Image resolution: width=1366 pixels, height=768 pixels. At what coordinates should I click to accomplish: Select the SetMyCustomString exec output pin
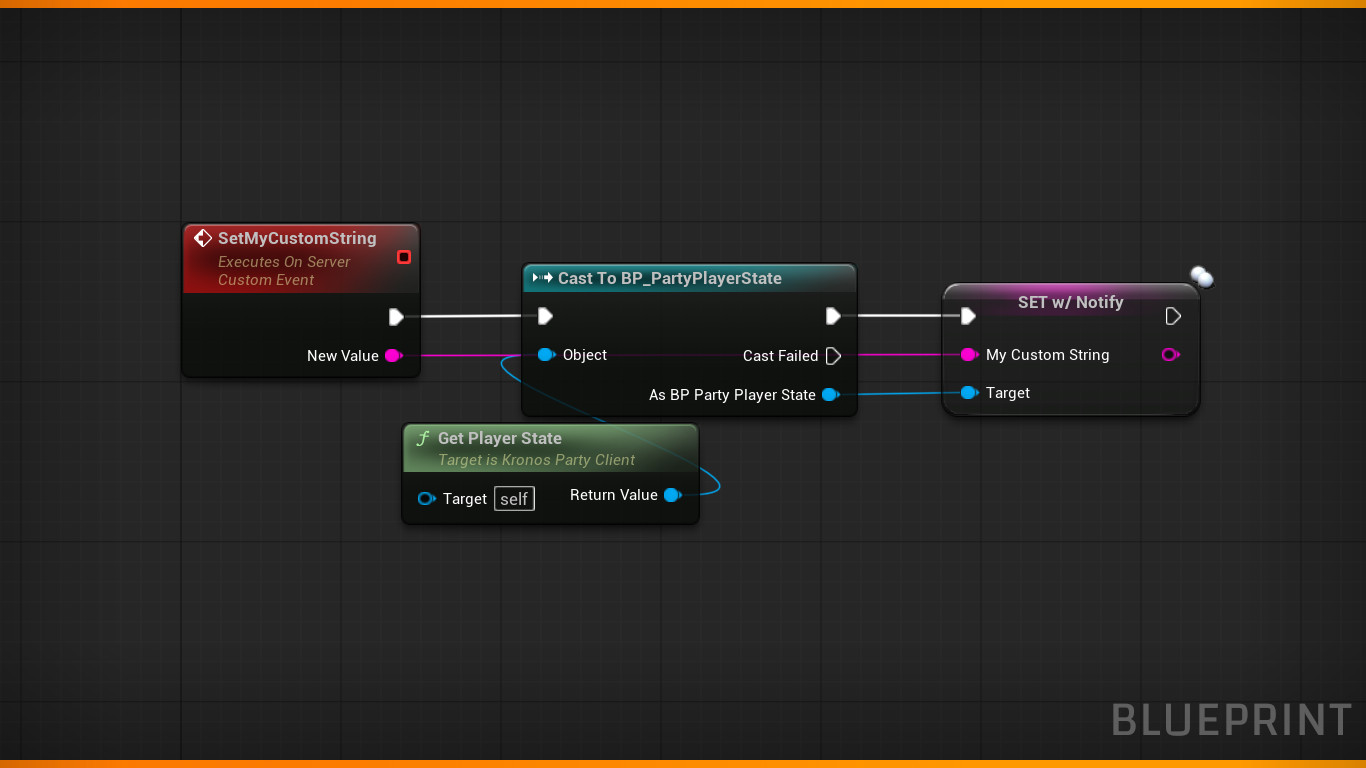[396, 317]
